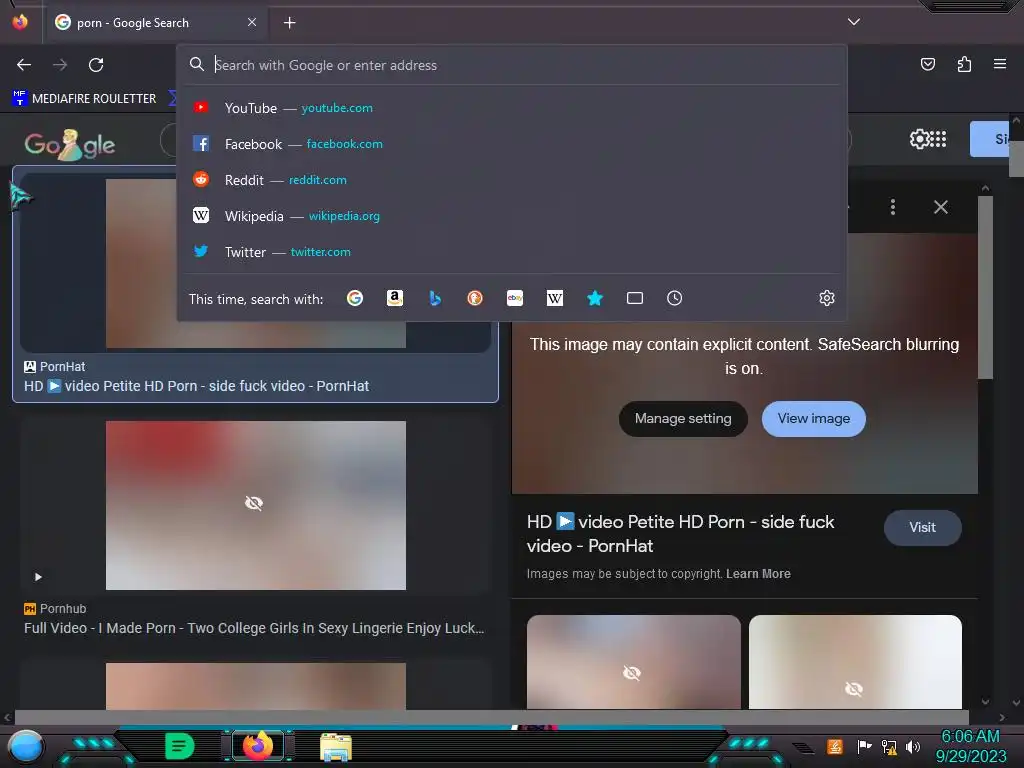
Task: Open Google quick settings gear icon
Action: tap(919, 138)
